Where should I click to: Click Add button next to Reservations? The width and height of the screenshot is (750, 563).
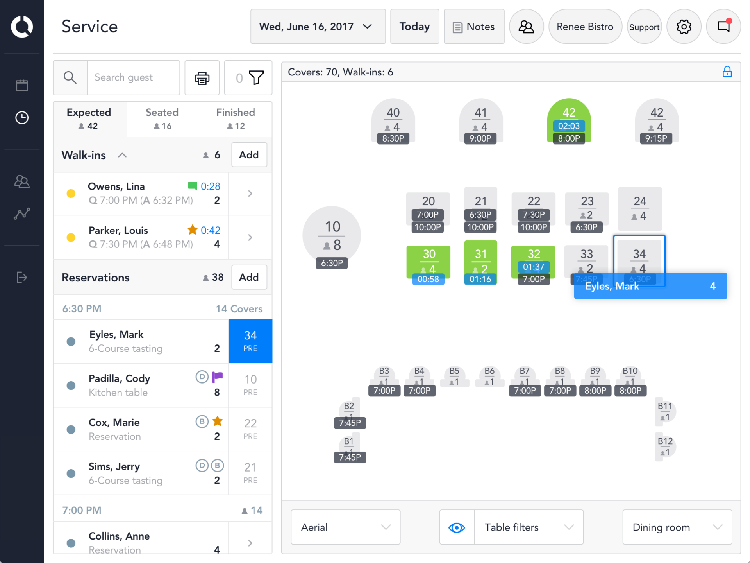point(248,277)
